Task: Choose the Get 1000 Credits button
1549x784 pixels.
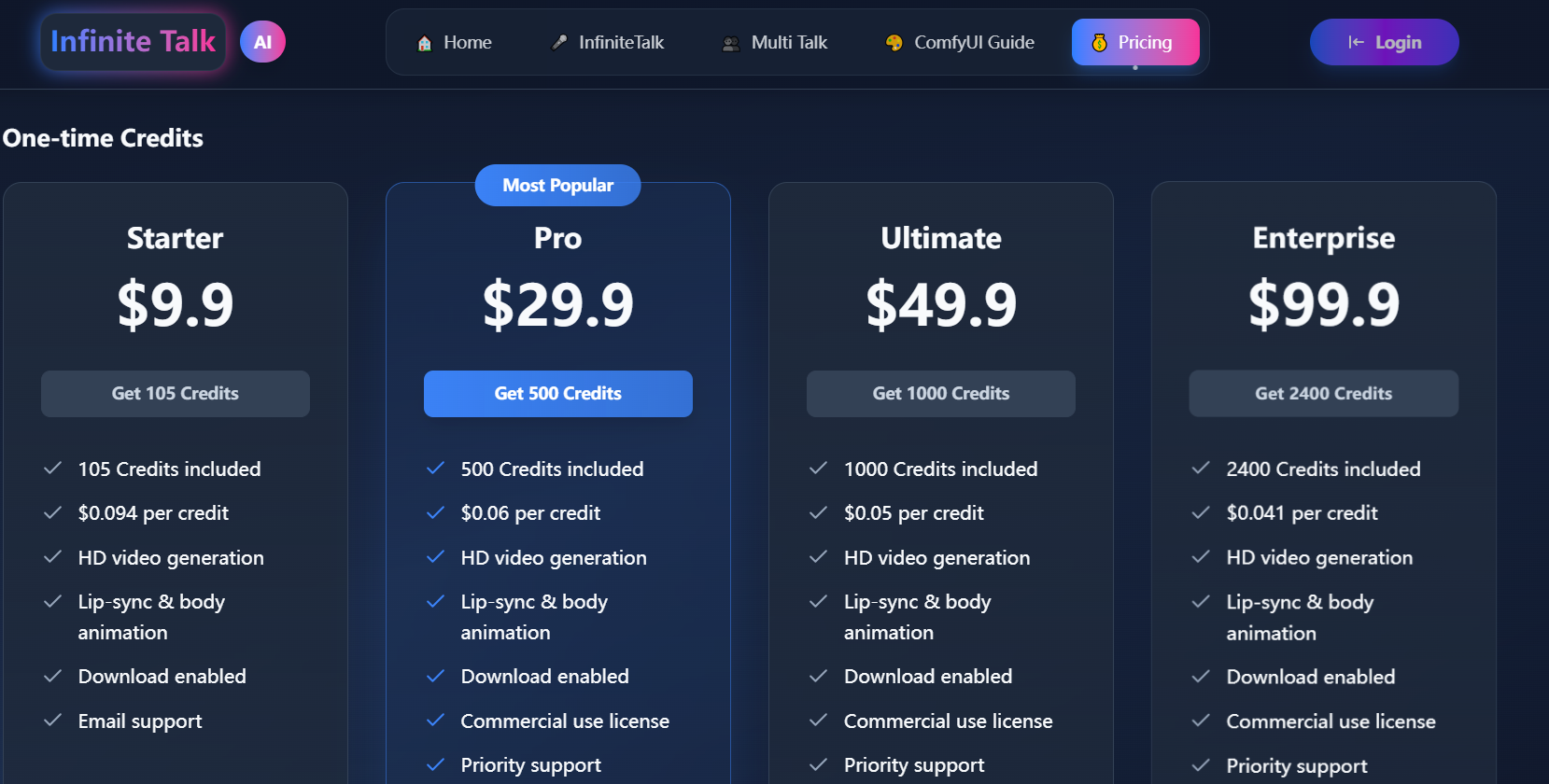Action: tap(941, 394)
